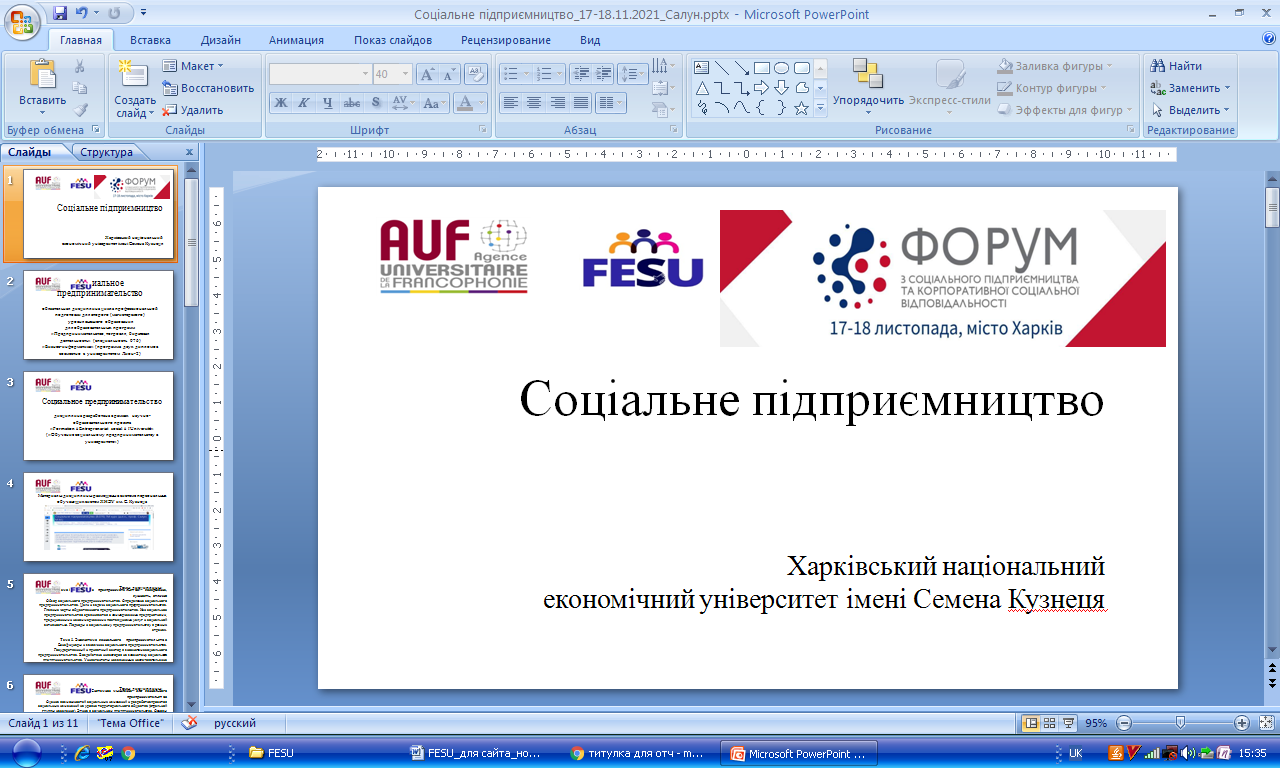The width and height of the screenshot is (1280, 768).
Task: Click the Заменить button
Action: 1190,88
